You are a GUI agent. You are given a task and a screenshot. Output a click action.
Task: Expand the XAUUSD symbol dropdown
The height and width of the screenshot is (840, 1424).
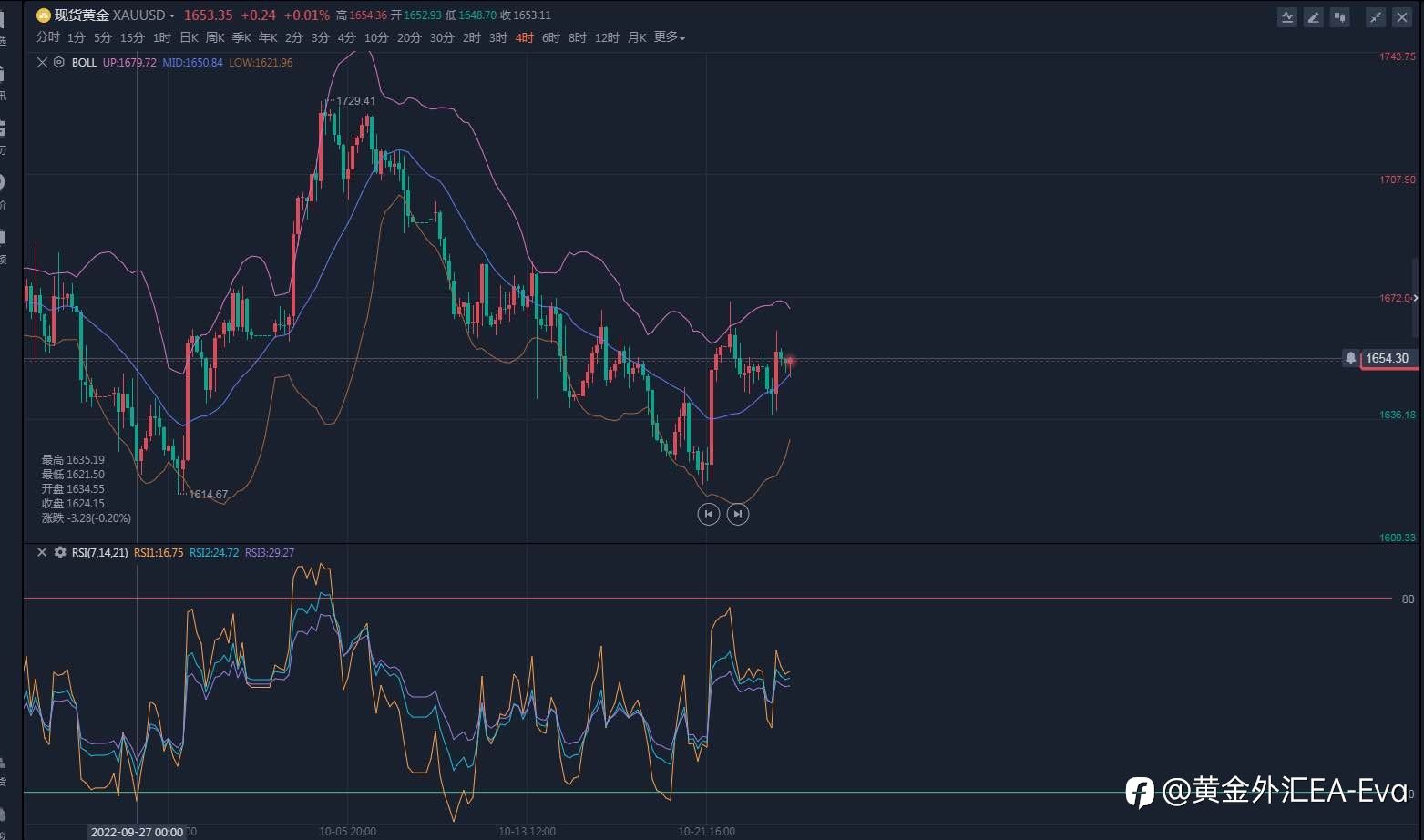172,15
